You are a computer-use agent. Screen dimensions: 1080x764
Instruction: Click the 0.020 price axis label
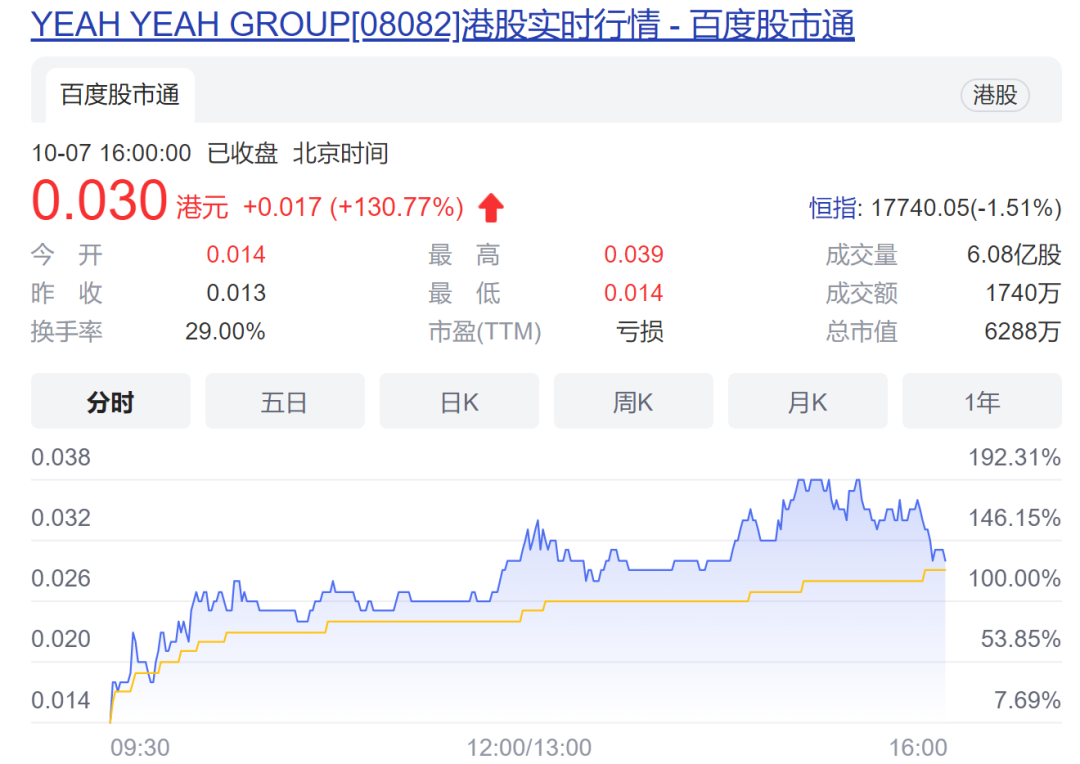(x=61, y=639)
